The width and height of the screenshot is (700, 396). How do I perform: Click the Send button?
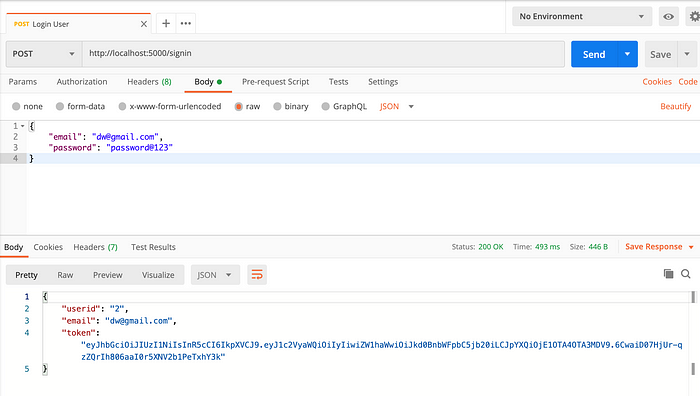[594, 54]
